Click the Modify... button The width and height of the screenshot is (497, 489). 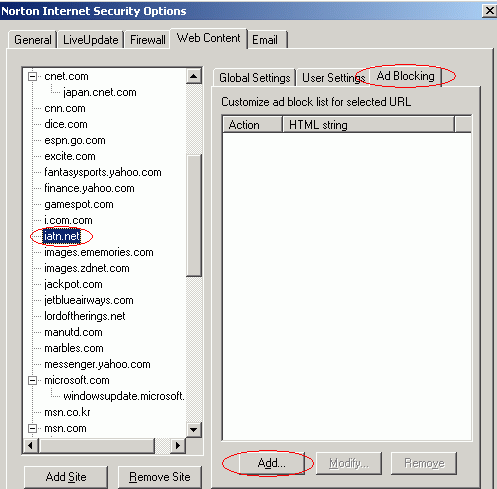[349, 463]
